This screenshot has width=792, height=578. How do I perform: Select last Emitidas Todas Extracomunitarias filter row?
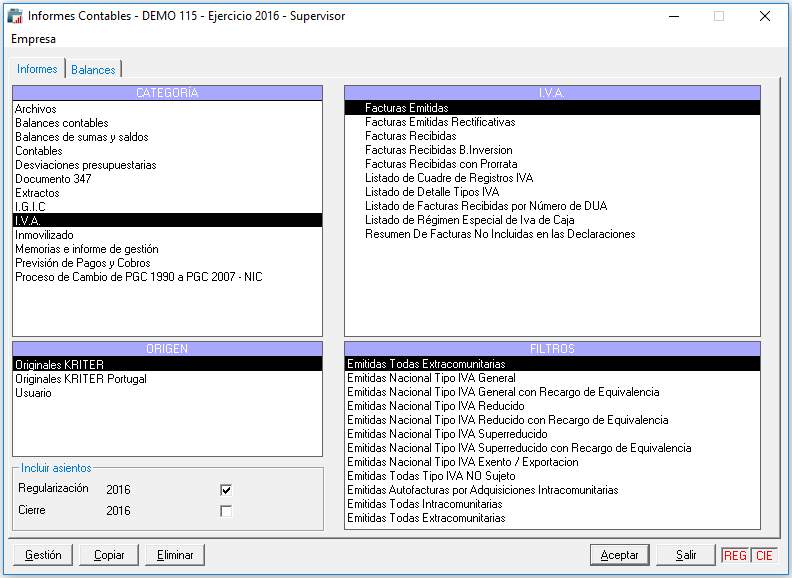tap(553, 518)
